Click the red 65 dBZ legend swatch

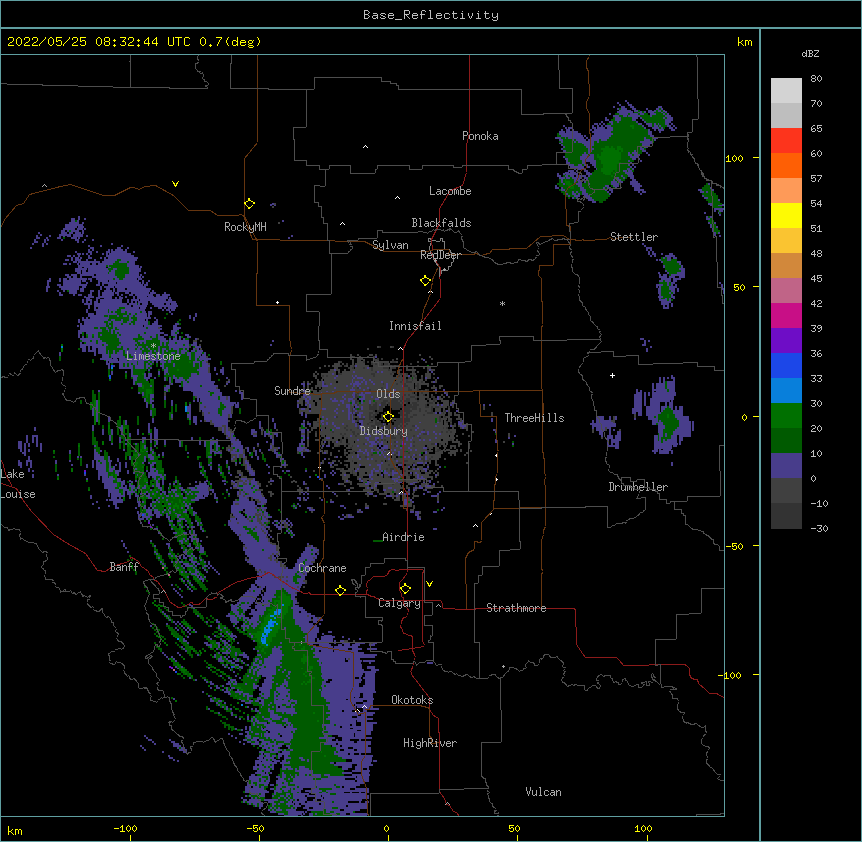[x=786, y=140]
